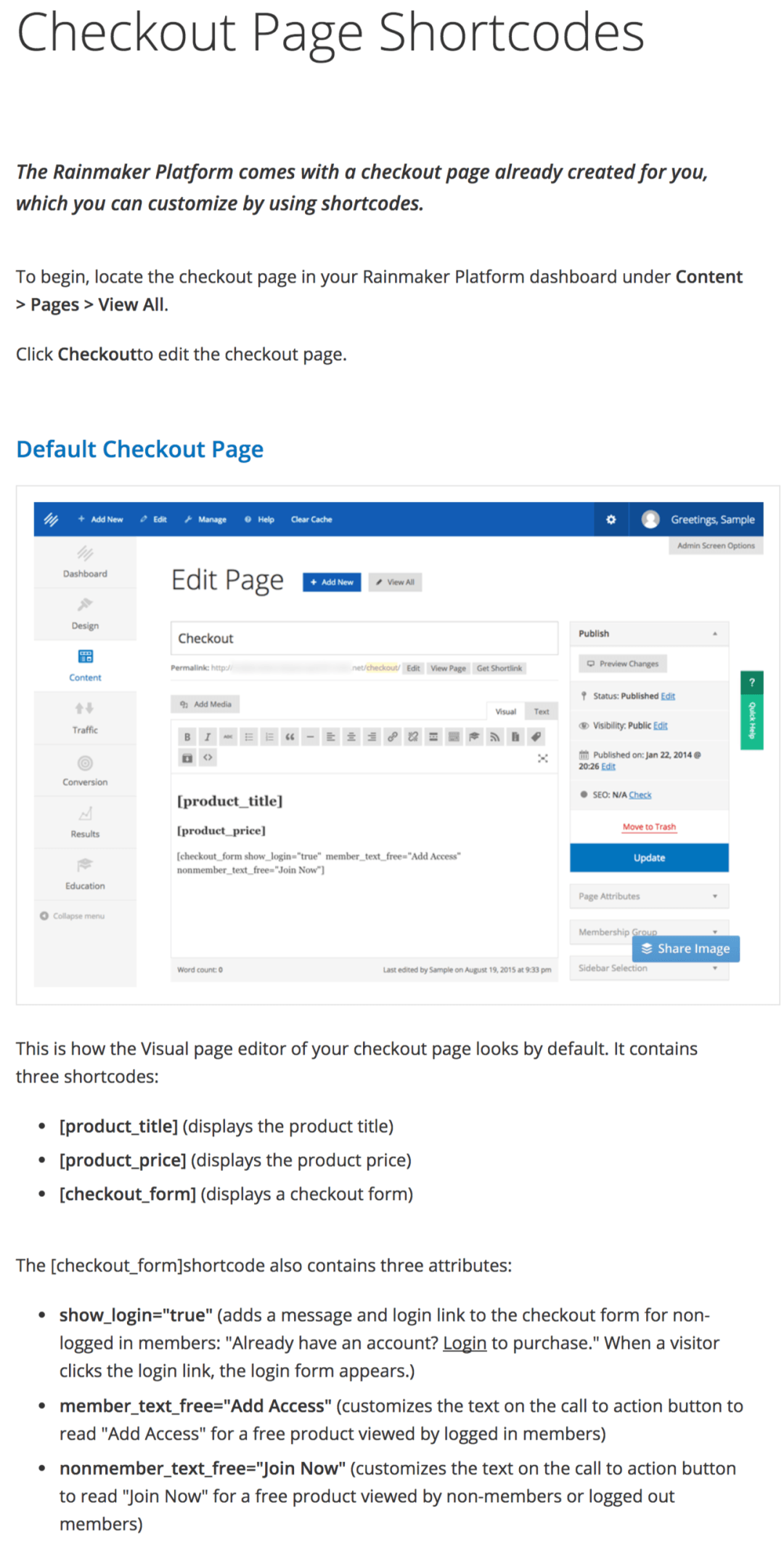Click the blue Add New button beside Edit Page

coord(332,582)
